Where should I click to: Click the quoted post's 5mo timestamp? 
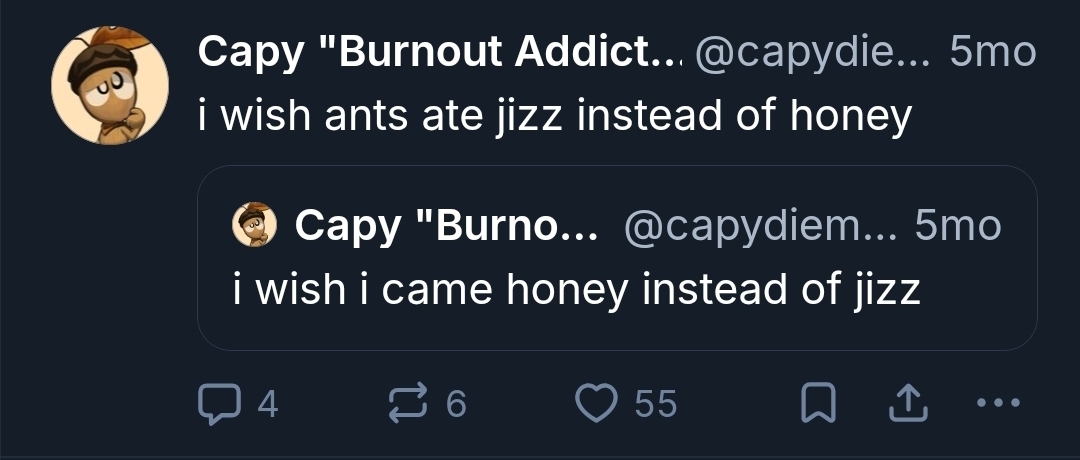click(x=957, y=227)
